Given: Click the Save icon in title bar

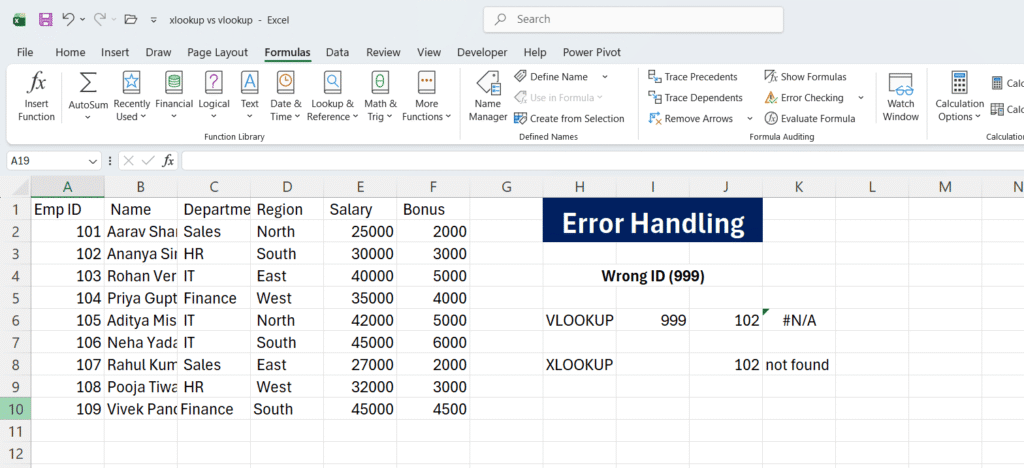Looking at the screenshot, I should 45,20.
